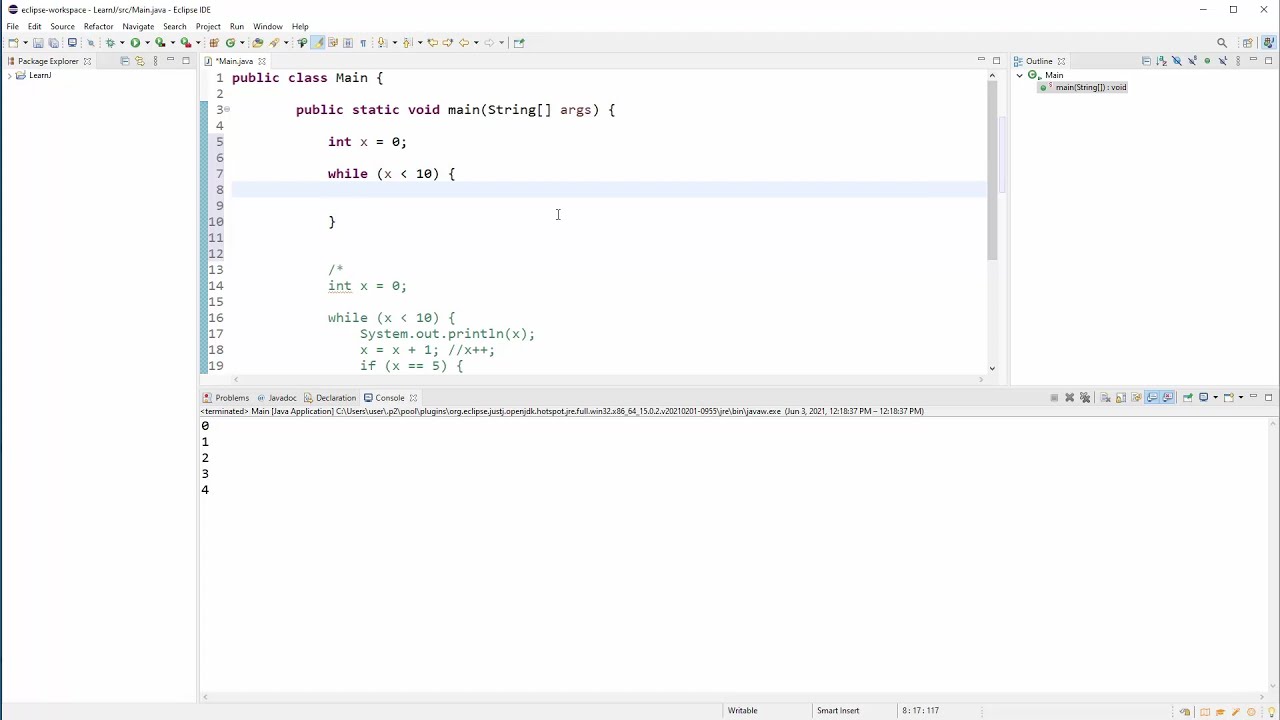Image resolution: width=1280 pixels, height=720 pixels.
Task: Click the Smart Insert status bar entry
Action: [838, 711]
